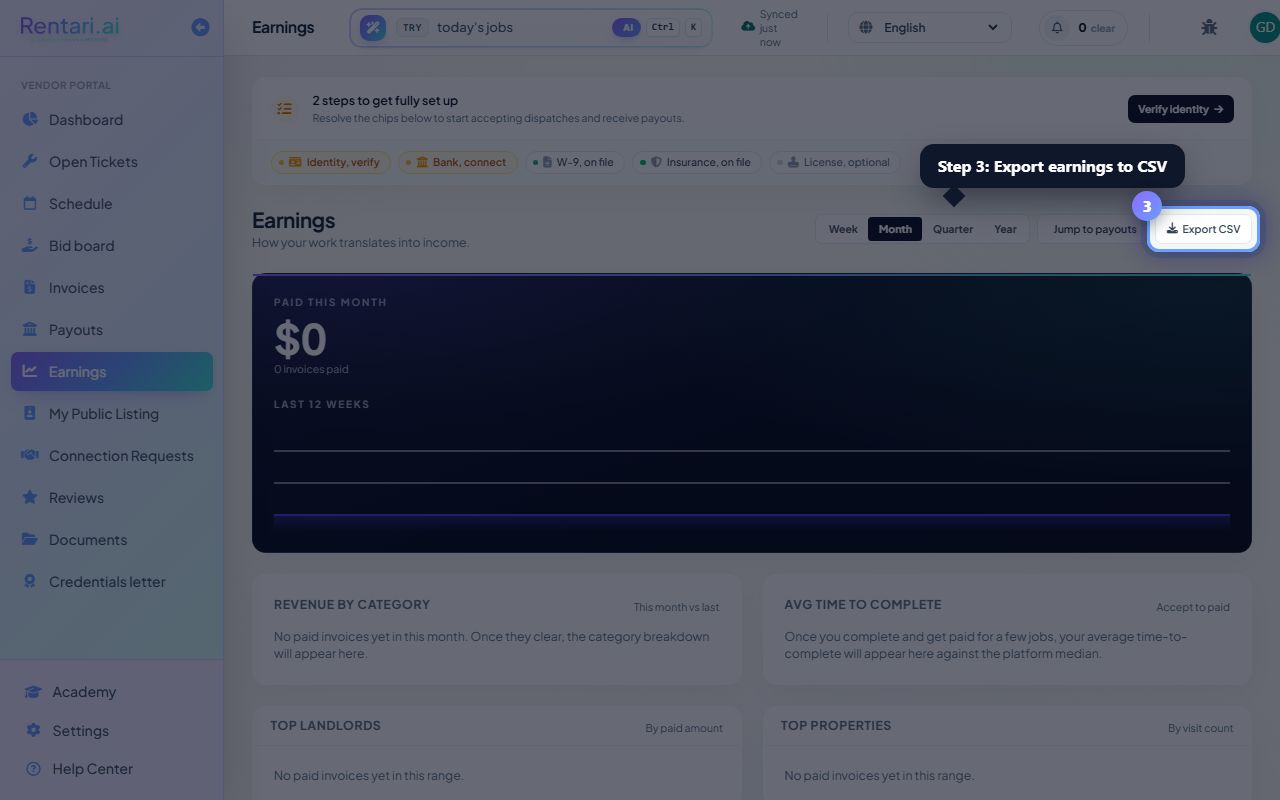
Task: Click the Bid board tag icon
Action: click(30, 246)
